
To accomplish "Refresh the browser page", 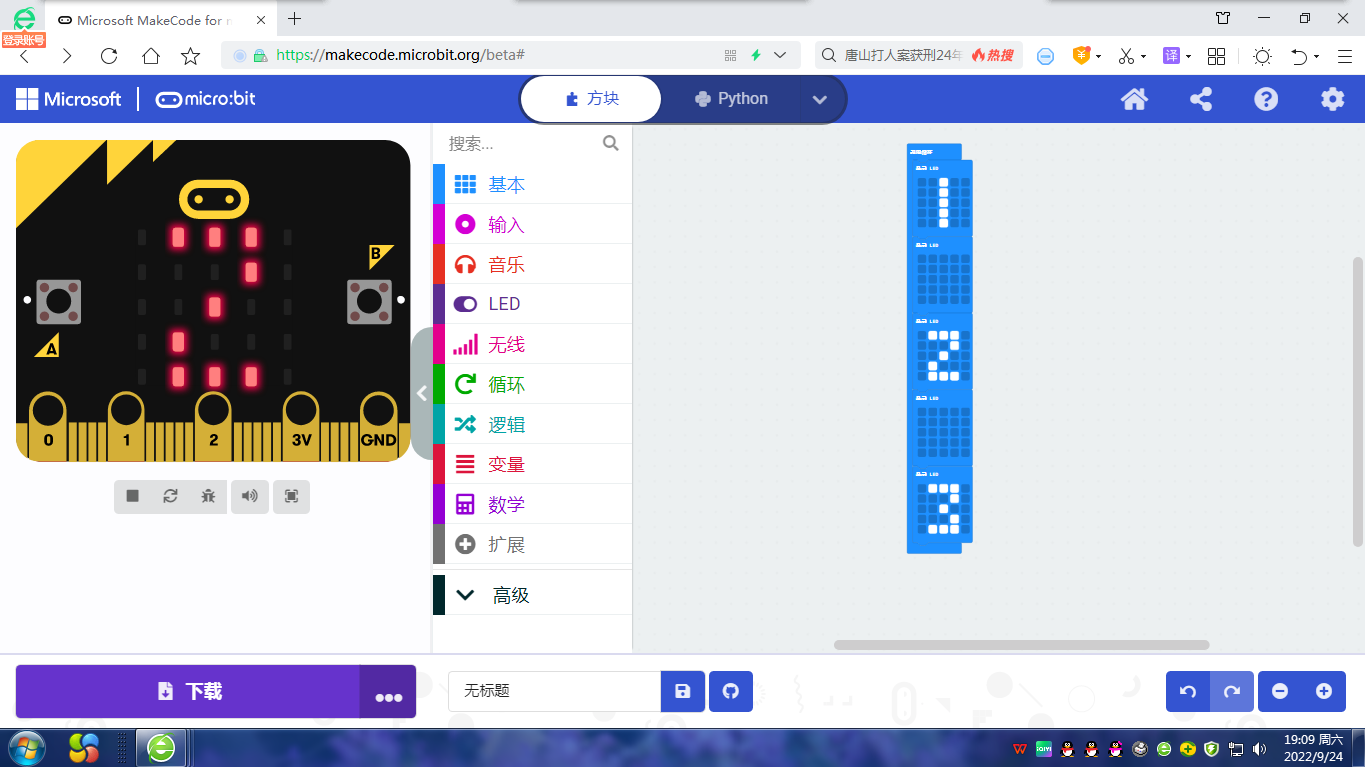I will 109,56.
